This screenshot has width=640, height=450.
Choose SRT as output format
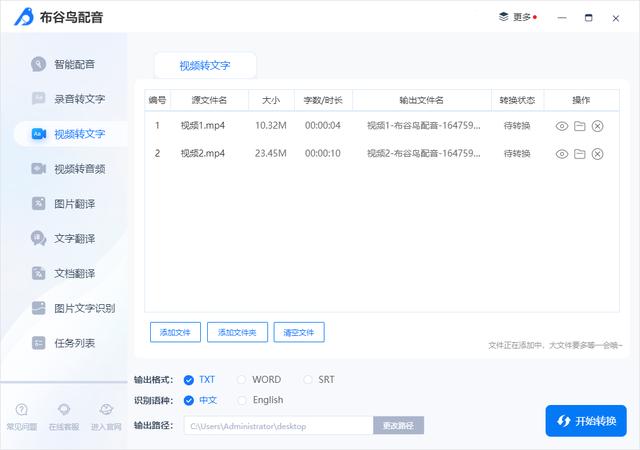[308, 380]
